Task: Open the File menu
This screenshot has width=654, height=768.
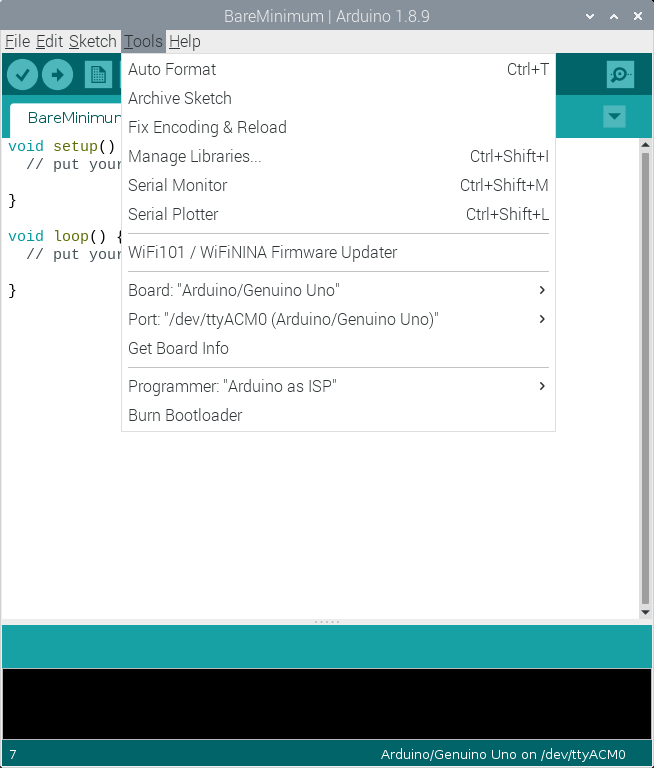Action: coord(18,42)
